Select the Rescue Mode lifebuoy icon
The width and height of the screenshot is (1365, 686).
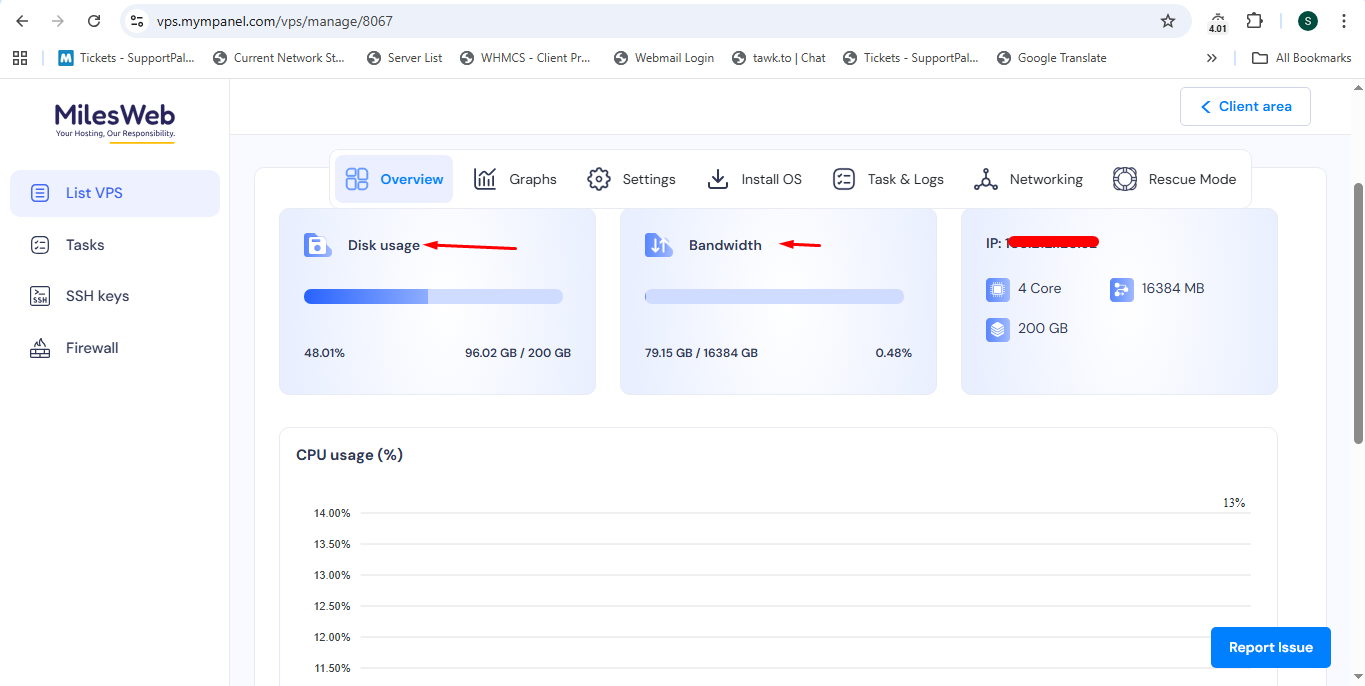tap(1125, 179)
